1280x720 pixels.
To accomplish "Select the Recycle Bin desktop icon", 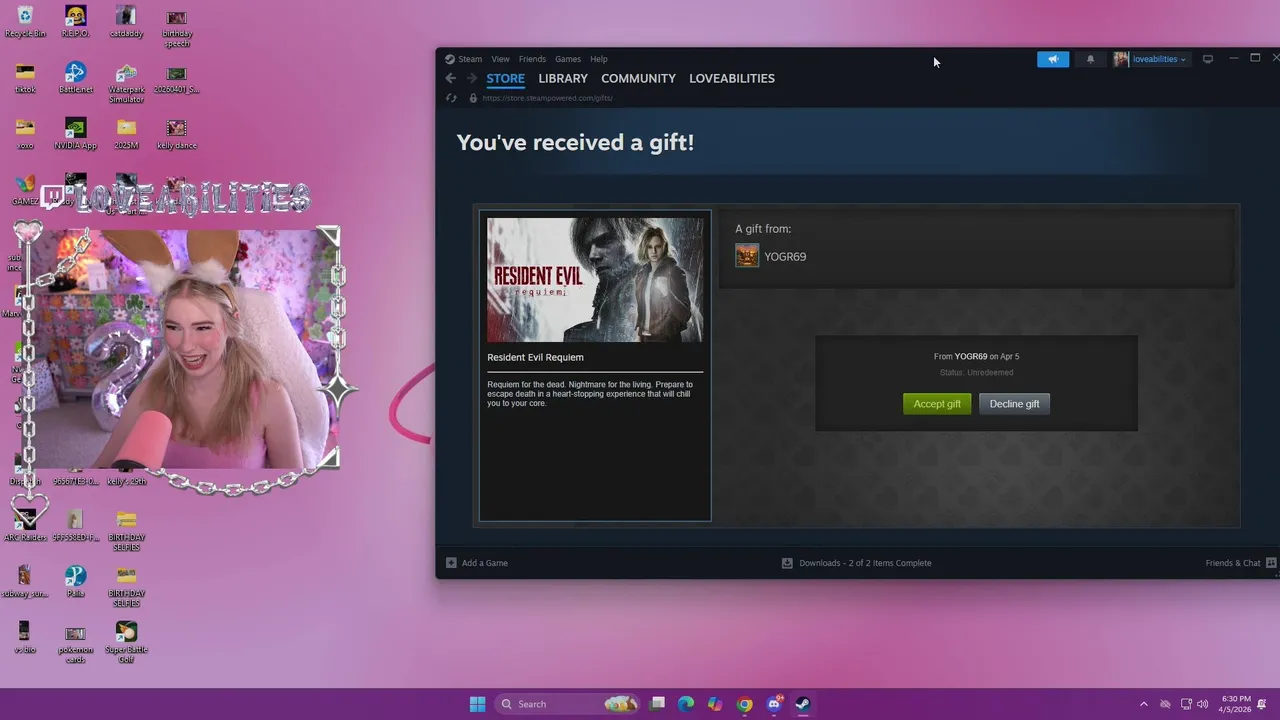I will 25,22.
